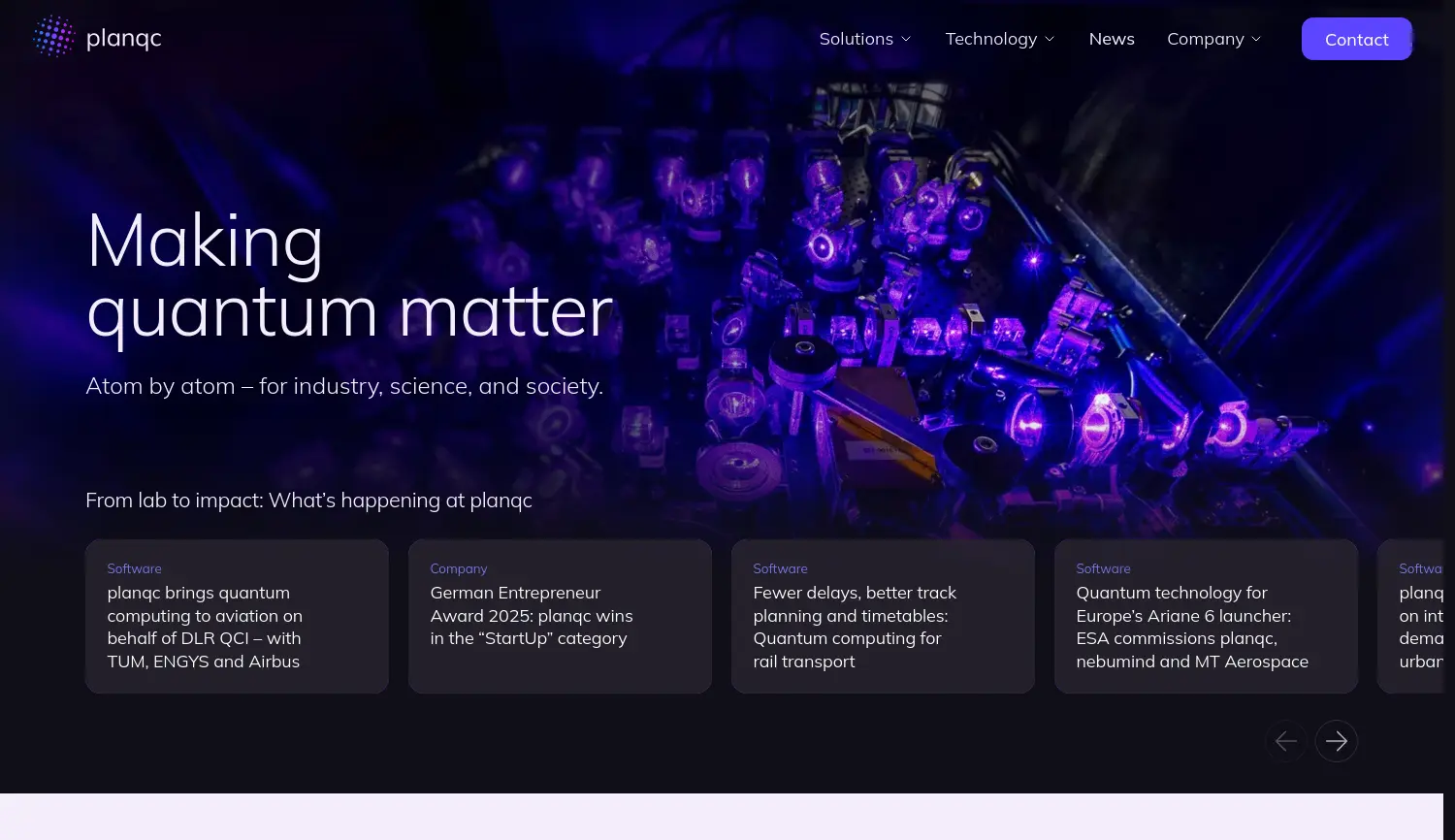This screenshot has width=1455, height=840.
Task: Open the Solutions navigation item
Action: [856, 39]
